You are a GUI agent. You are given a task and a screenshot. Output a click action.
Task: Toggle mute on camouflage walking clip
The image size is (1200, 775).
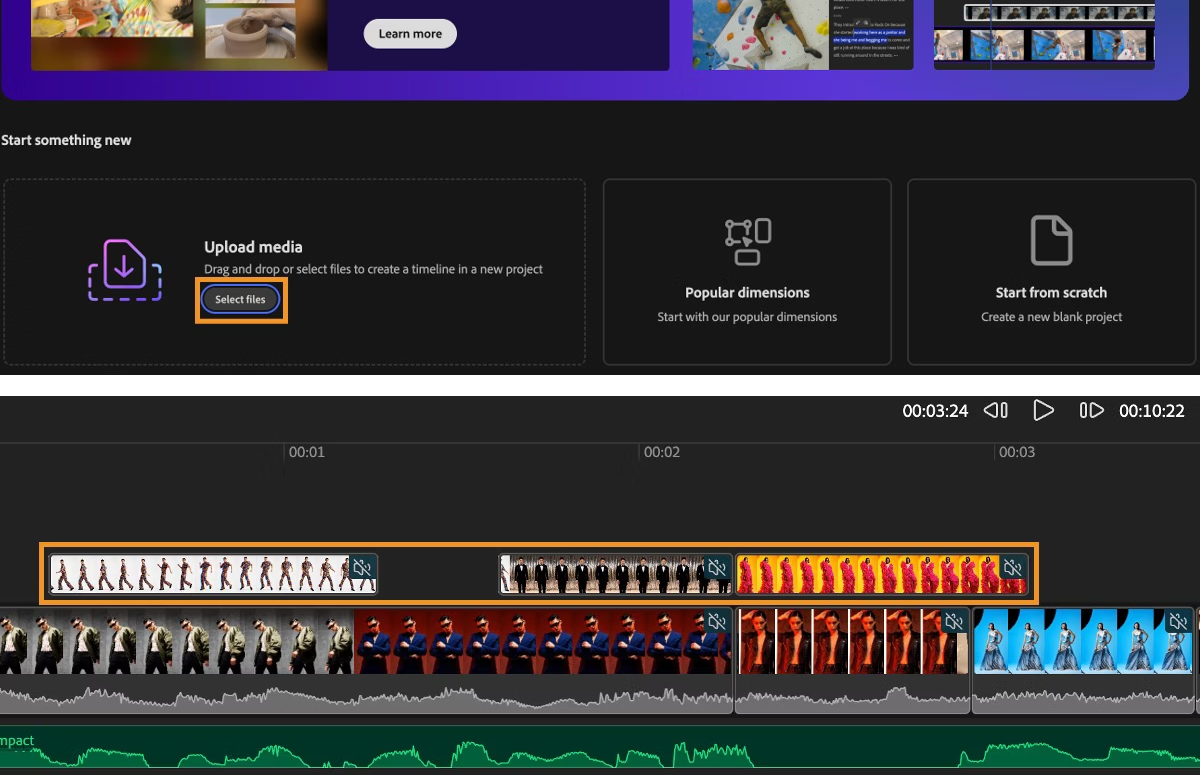[x=362, y=569]
